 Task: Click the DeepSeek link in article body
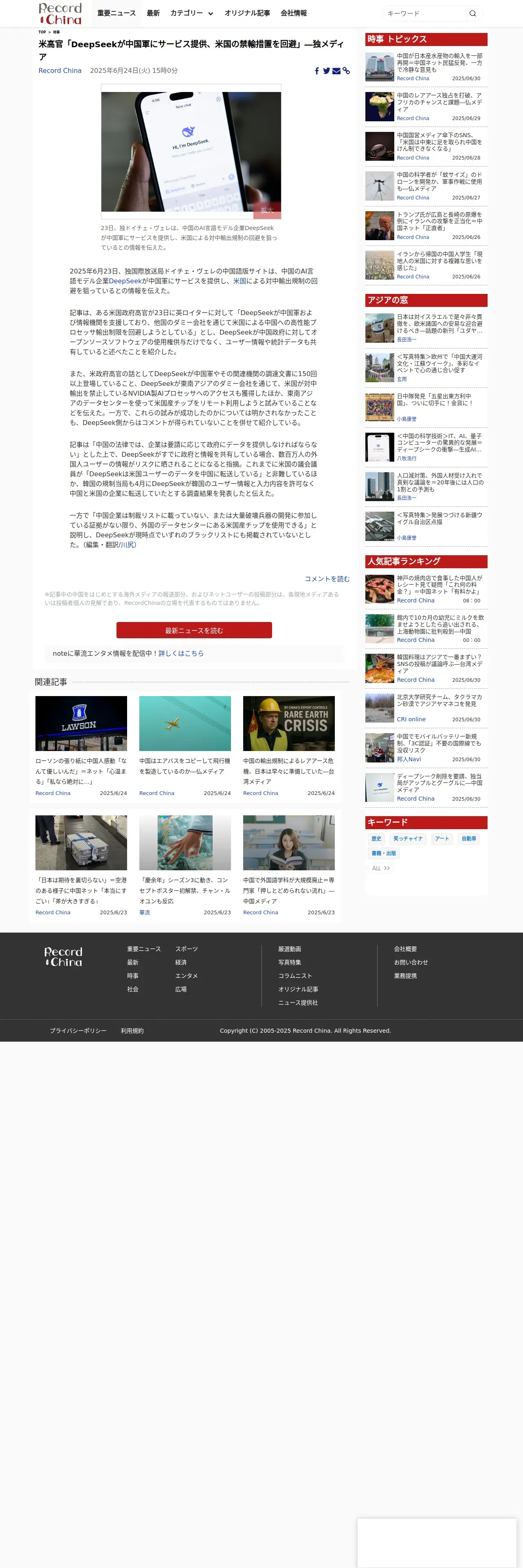[x=125, y=281]
